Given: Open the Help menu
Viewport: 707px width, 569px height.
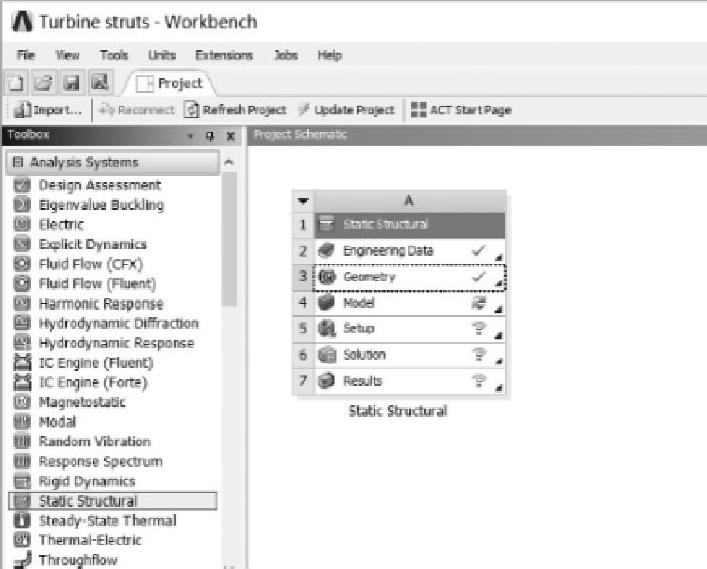Looking at the screenshot, I should (330, 55).
